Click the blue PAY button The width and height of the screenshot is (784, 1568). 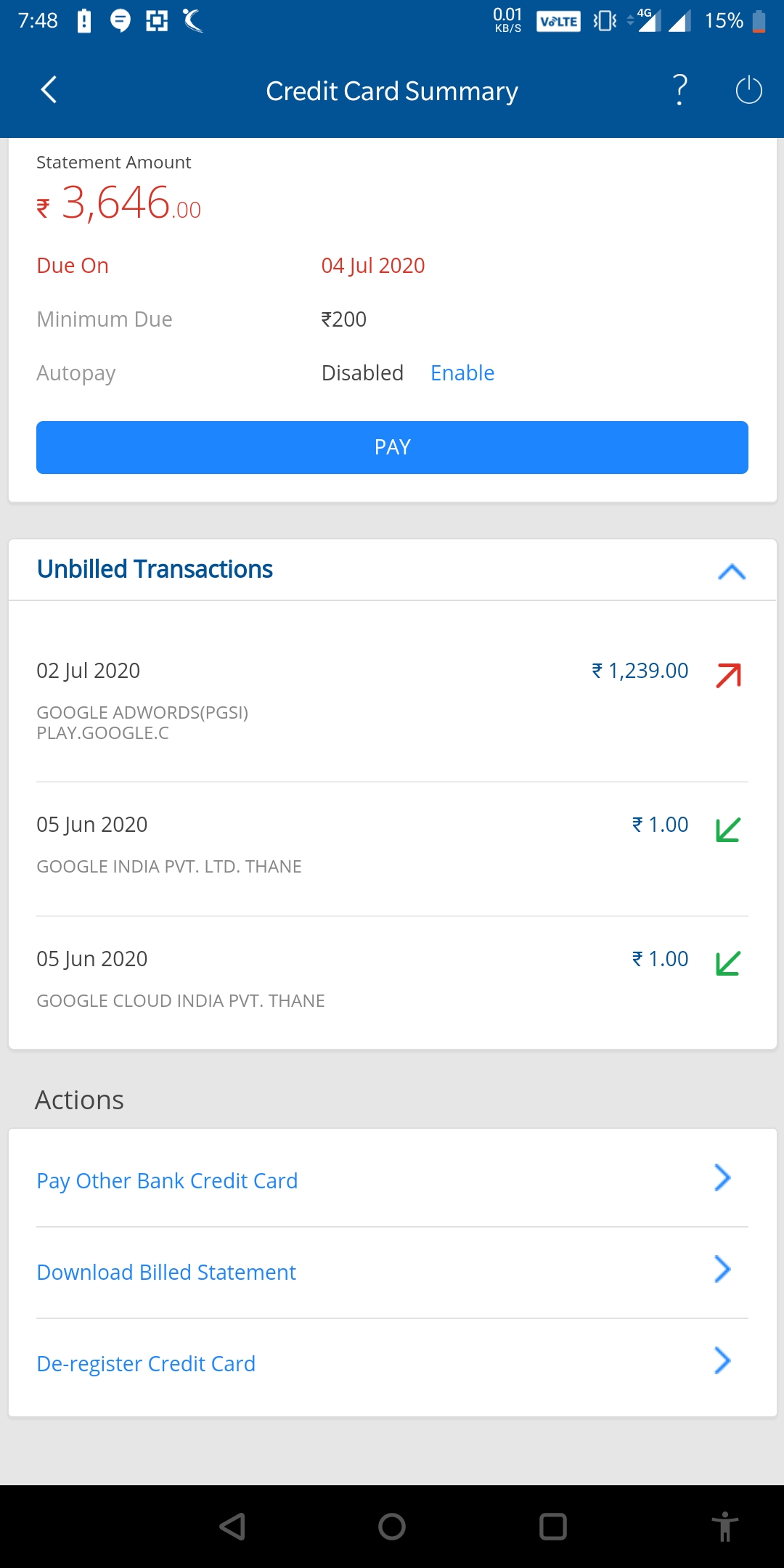tap(392, 447)
